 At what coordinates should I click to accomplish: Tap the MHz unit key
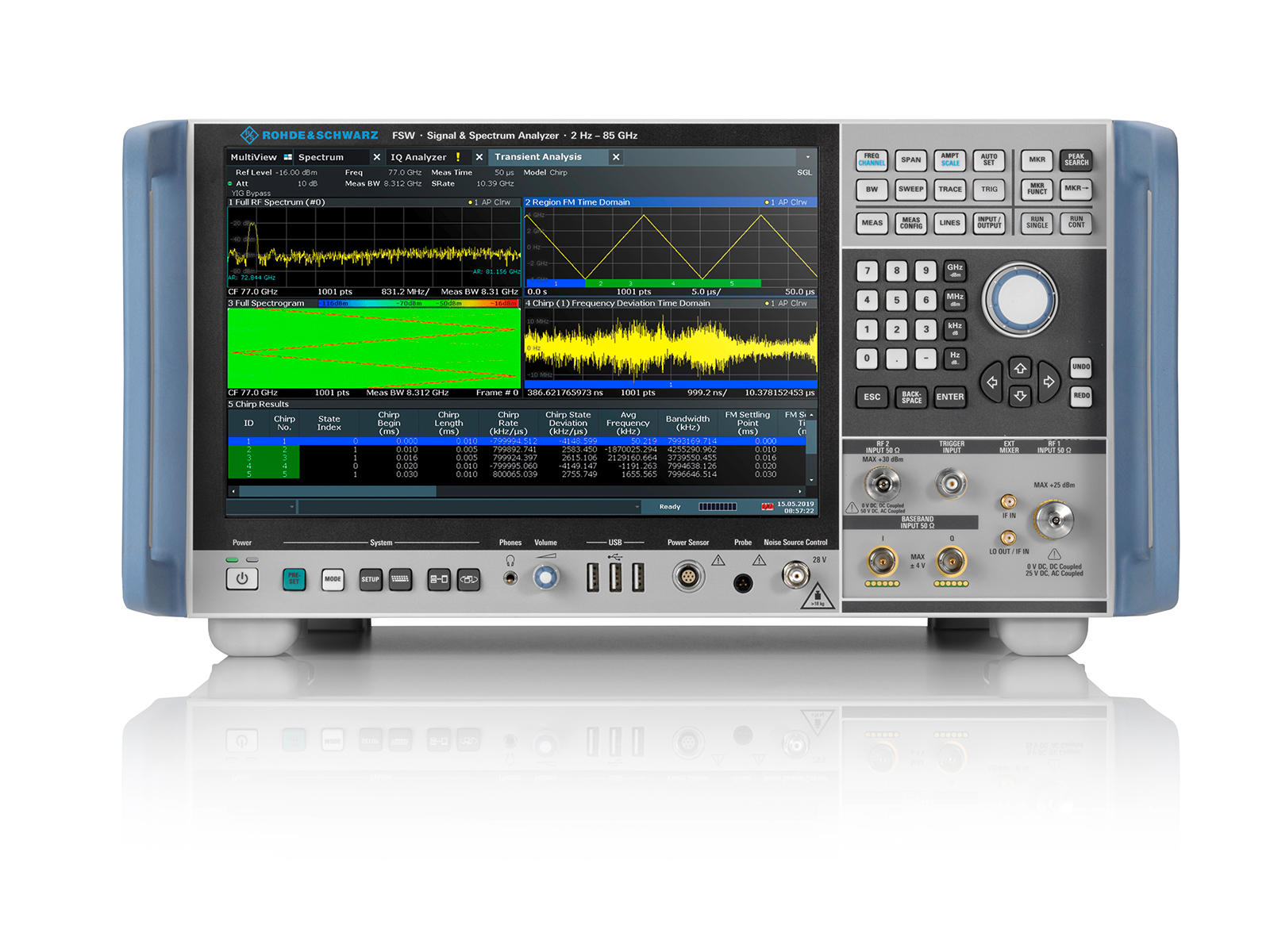coord(955,300)
